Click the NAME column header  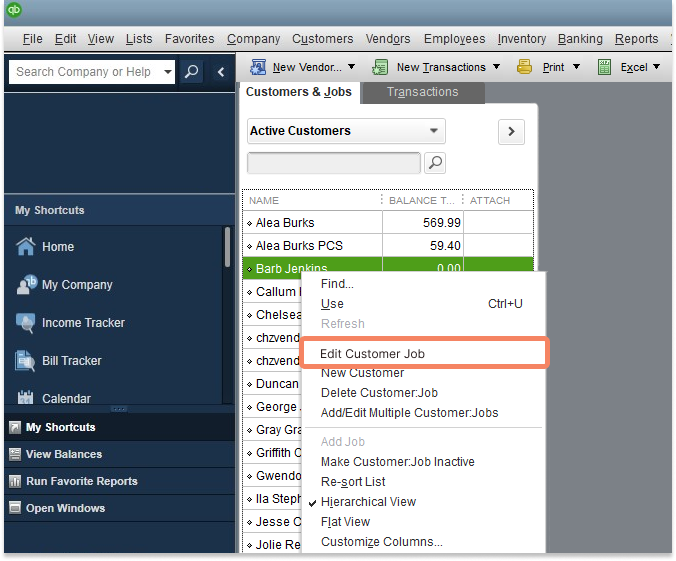(312, 201)
